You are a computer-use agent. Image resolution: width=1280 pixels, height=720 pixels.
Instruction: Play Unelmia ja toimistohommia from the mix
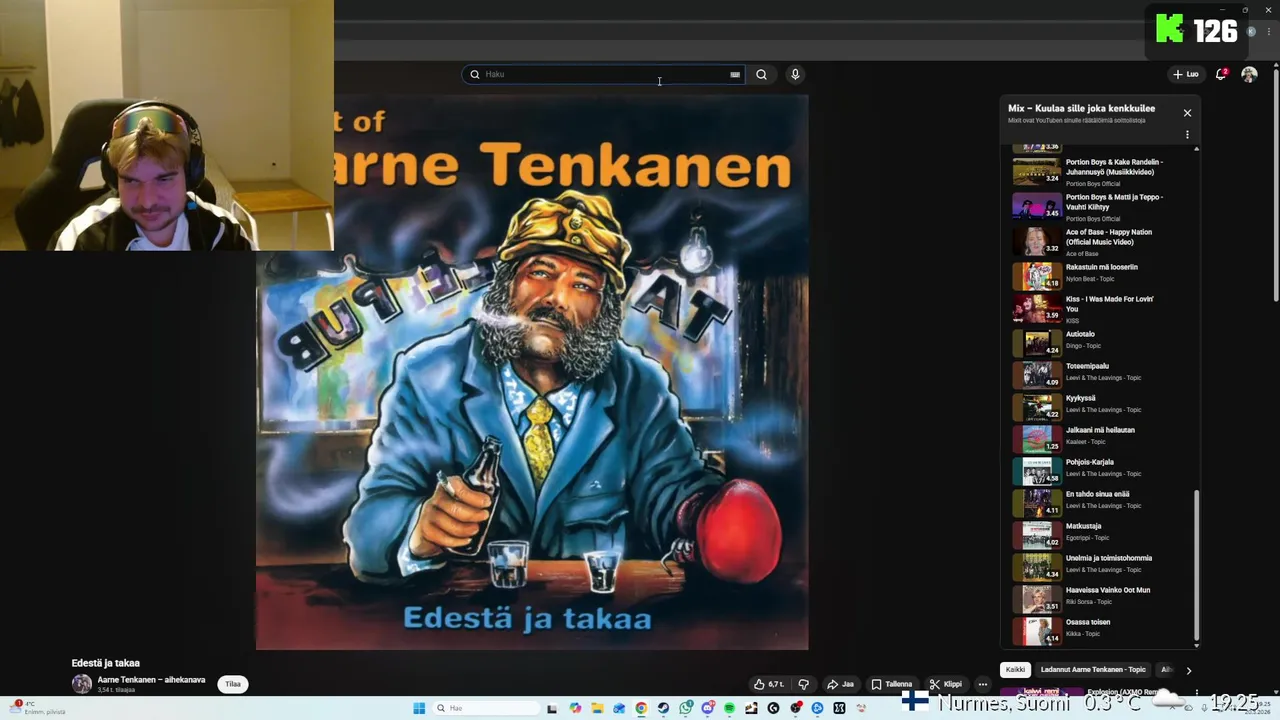tap(1104, 565)
